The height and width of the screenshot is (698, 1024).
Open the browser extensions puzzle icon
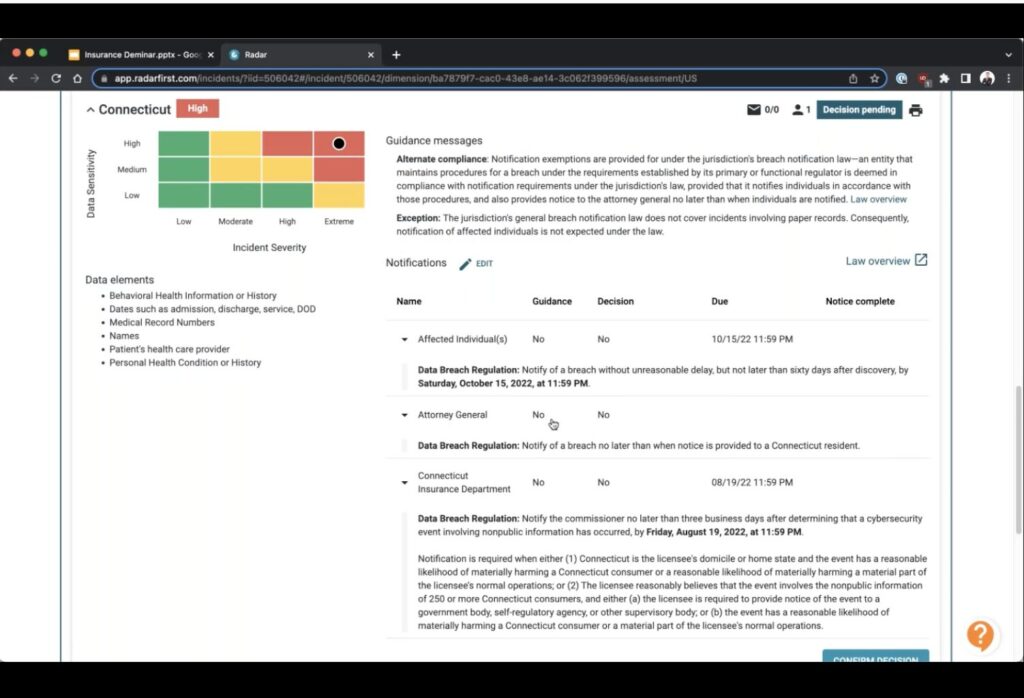944,78
